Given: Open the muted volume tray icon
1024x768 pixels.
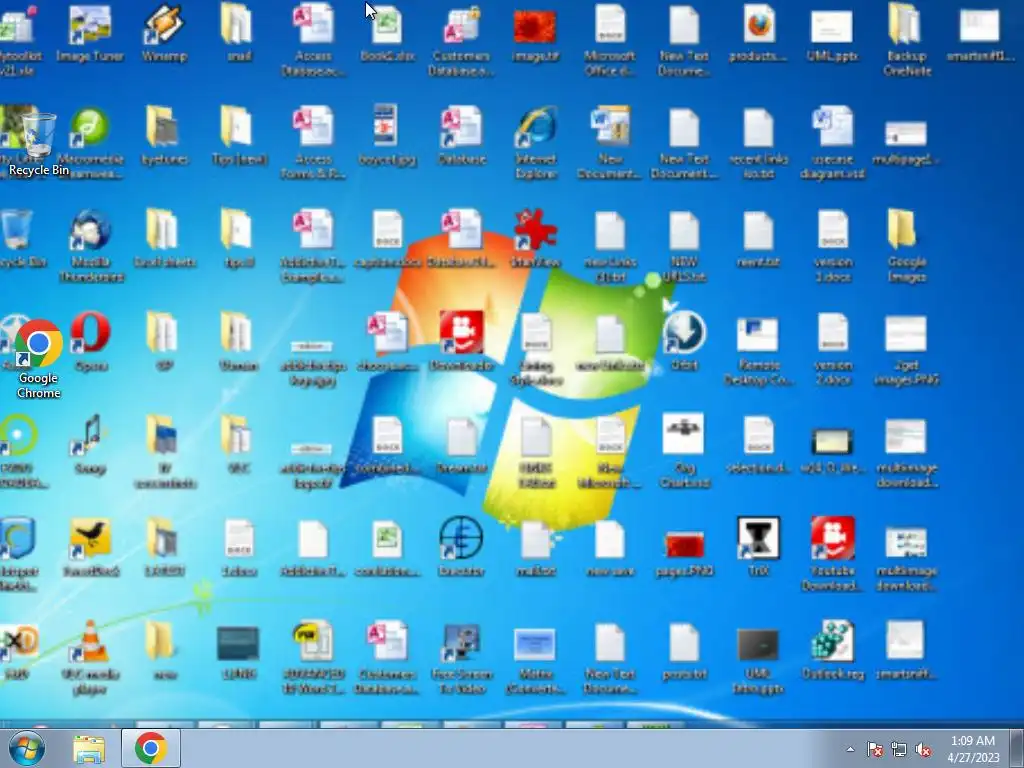Looking at the screenshot, I should 923,749.
